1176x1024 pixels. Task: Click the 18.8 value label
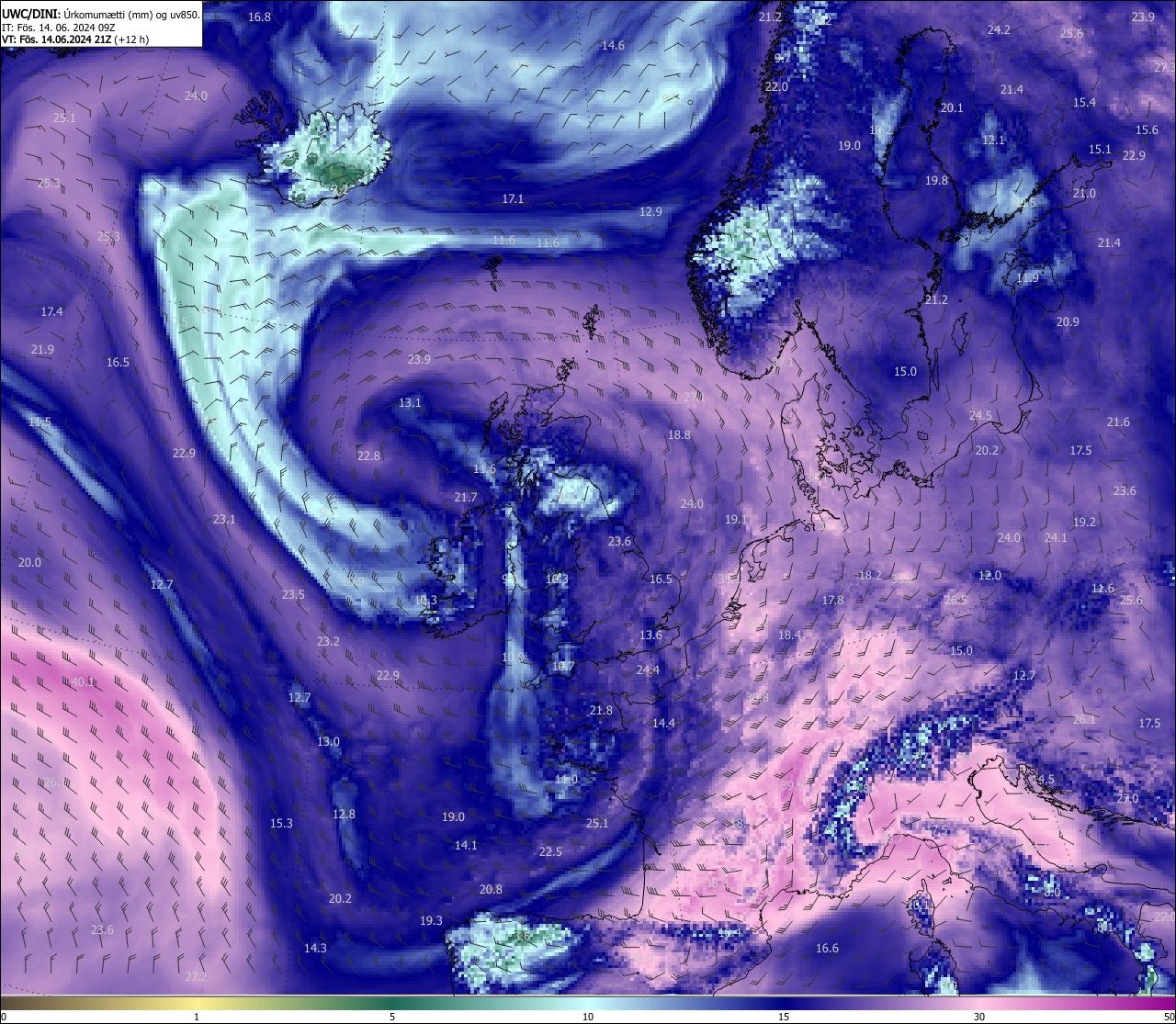[679, 434]
